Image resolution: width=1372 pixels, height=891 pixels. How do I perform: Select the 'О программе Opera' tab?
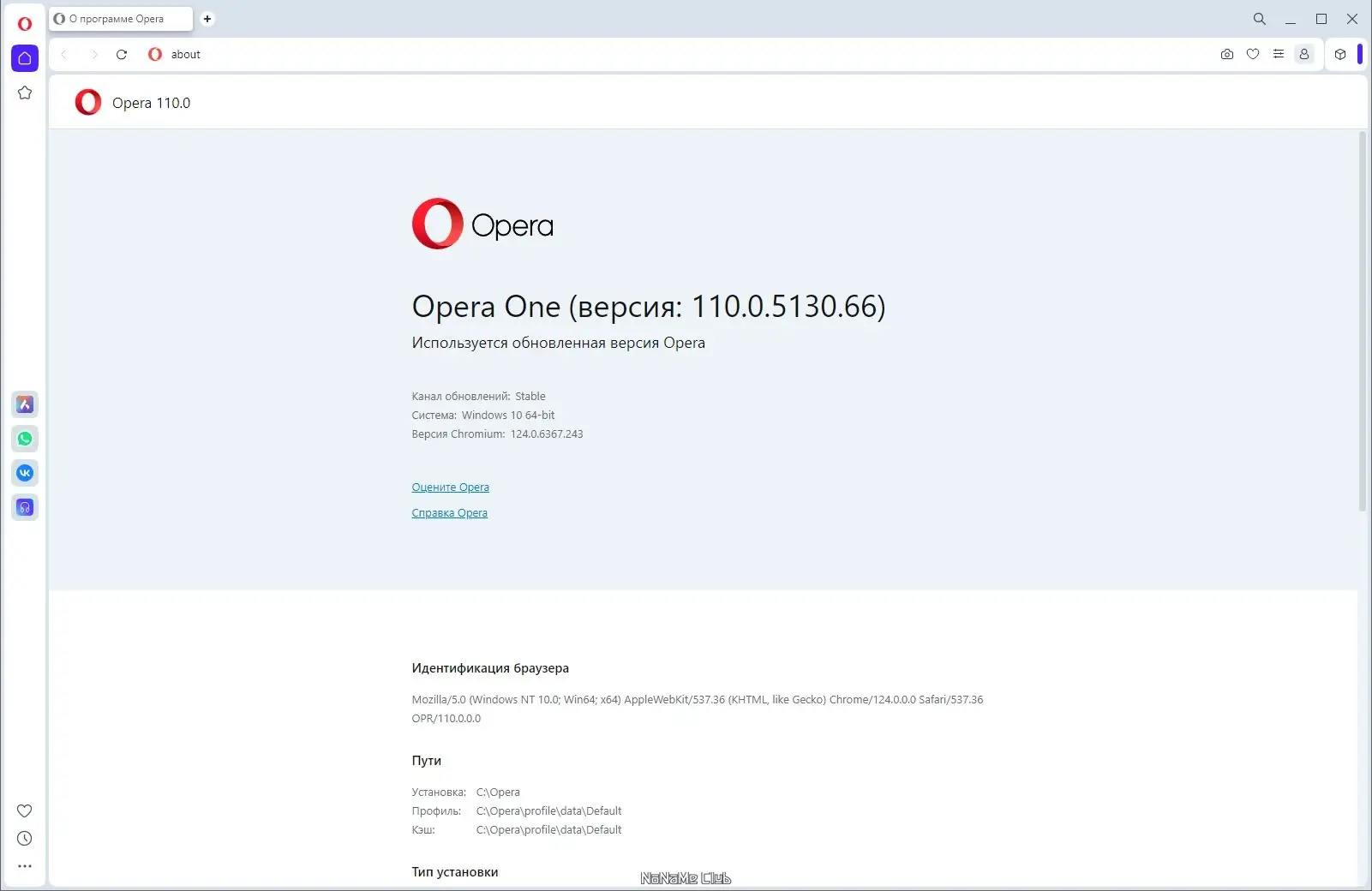(121, 19)
